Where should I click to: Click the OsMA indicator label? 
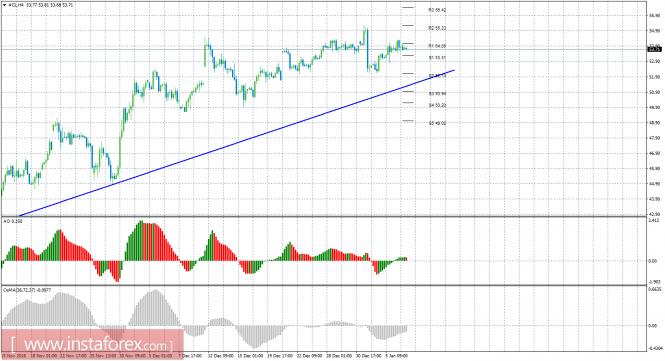(x=27, y=290)
